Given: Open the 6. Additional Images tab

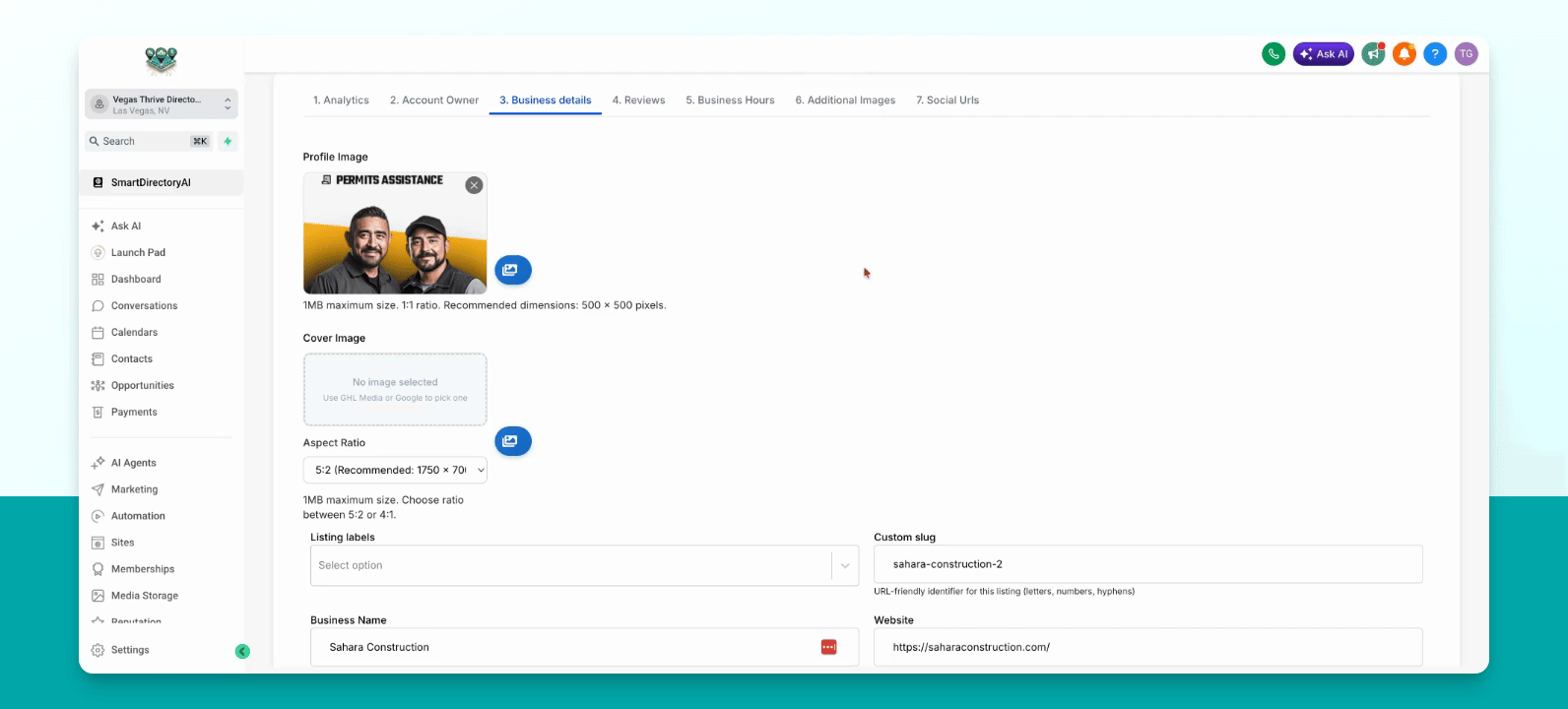Looking at the screenshot, I should (845, 100).
